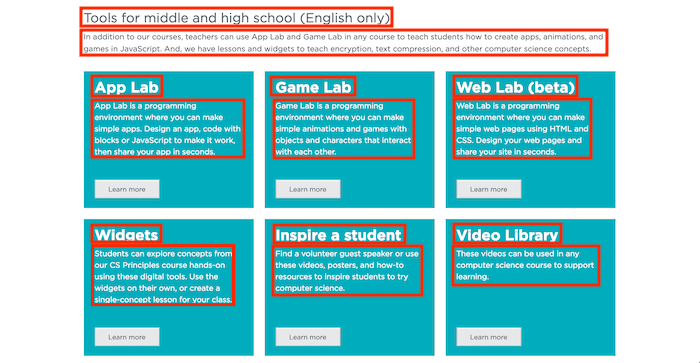This screenshot has height=363, width=700.
Task: Click Learn more in the Widgets card
Action: coord(127,337)
